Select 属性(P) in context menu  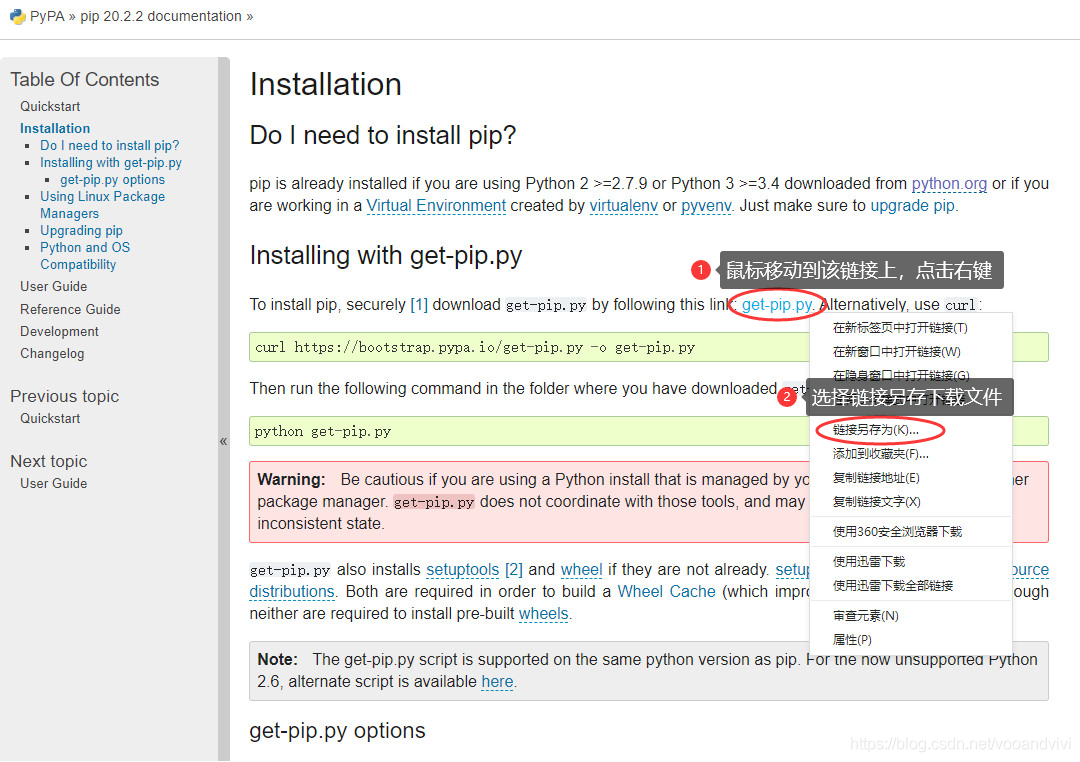pos(852,640)
